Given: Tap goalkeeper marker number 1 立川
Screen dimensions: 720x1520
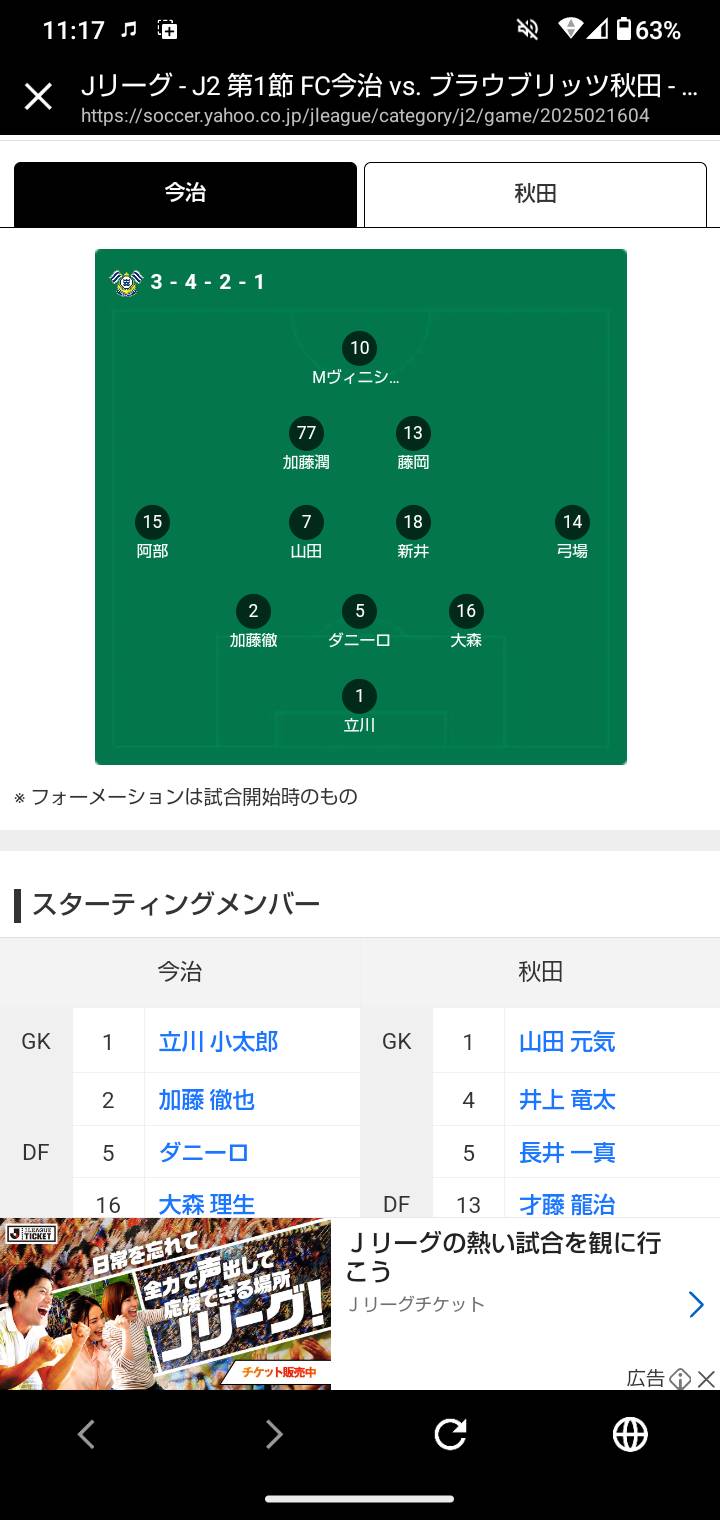Looking at the screenshot, I should click(359, 696).
